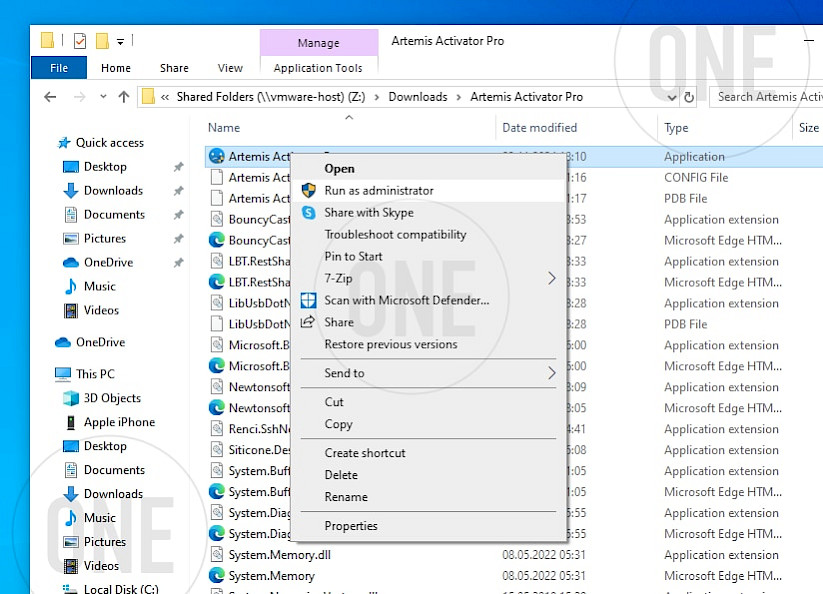This screenshot has height=594, width=823.
Task: Go up one folder level arrow
Action: (124, 97)
